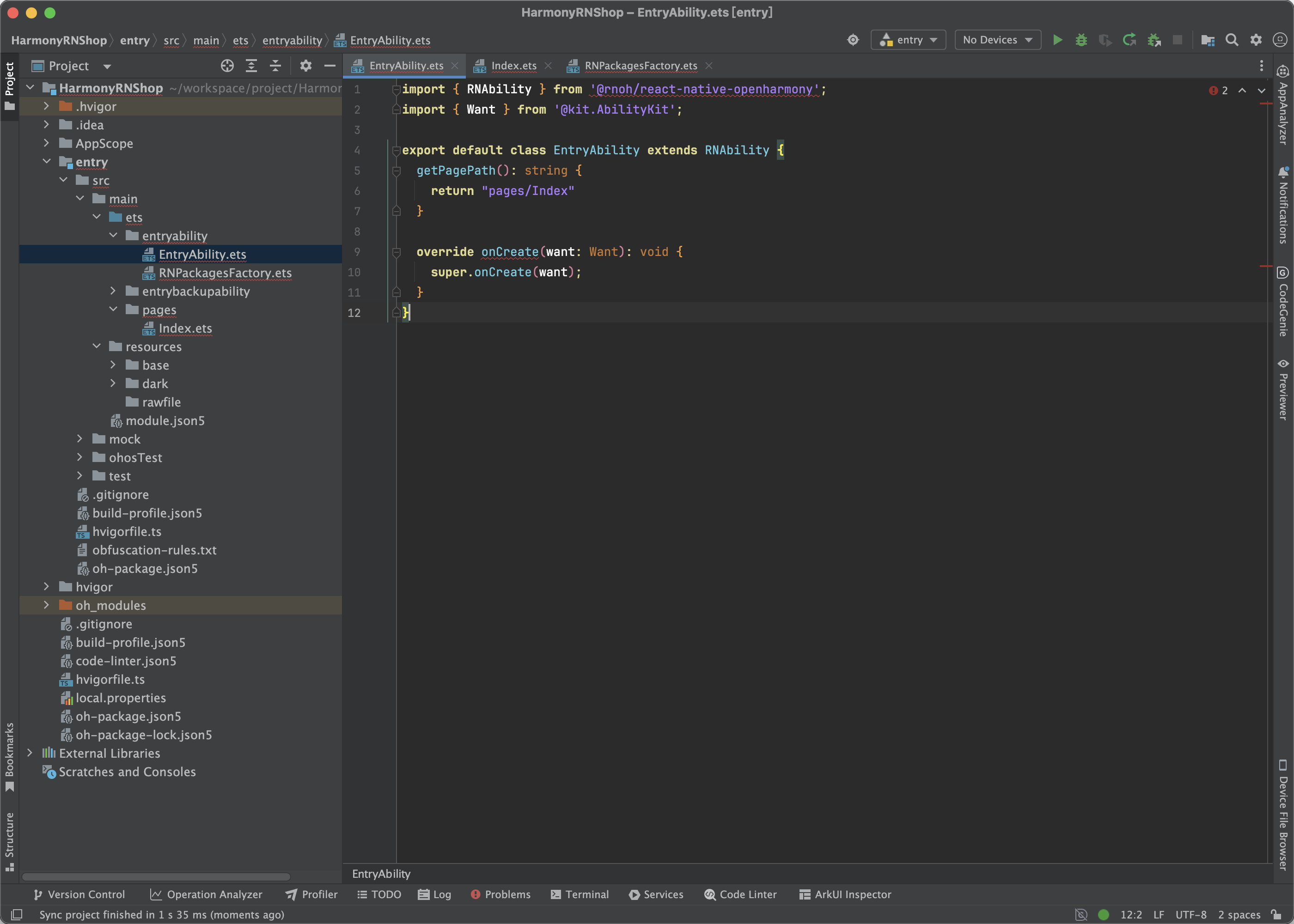
Task: Collapse the resources folder
Action: 97,346
